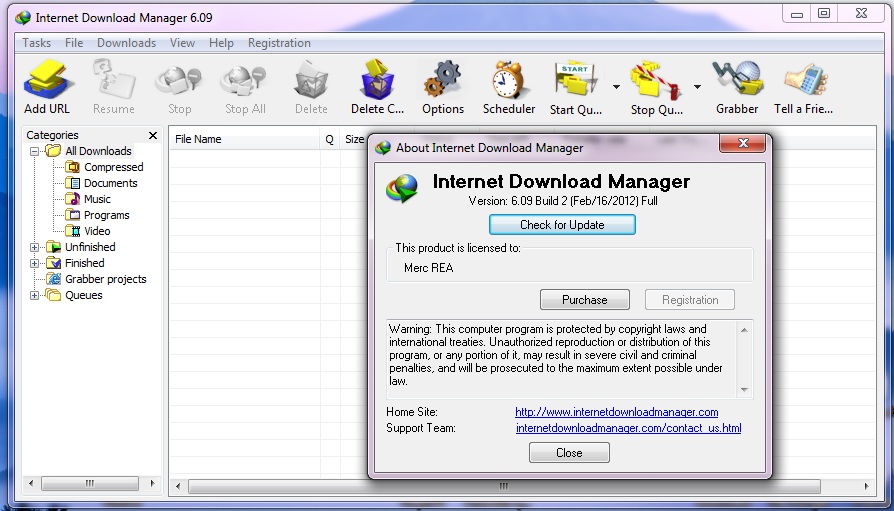
Task: Click the File Name column header
Action: [245, 139]
